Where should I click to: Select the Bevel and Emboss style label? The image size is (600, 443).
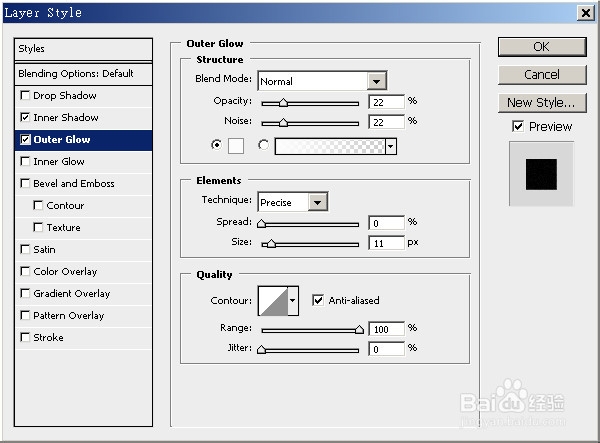[74, 184]
